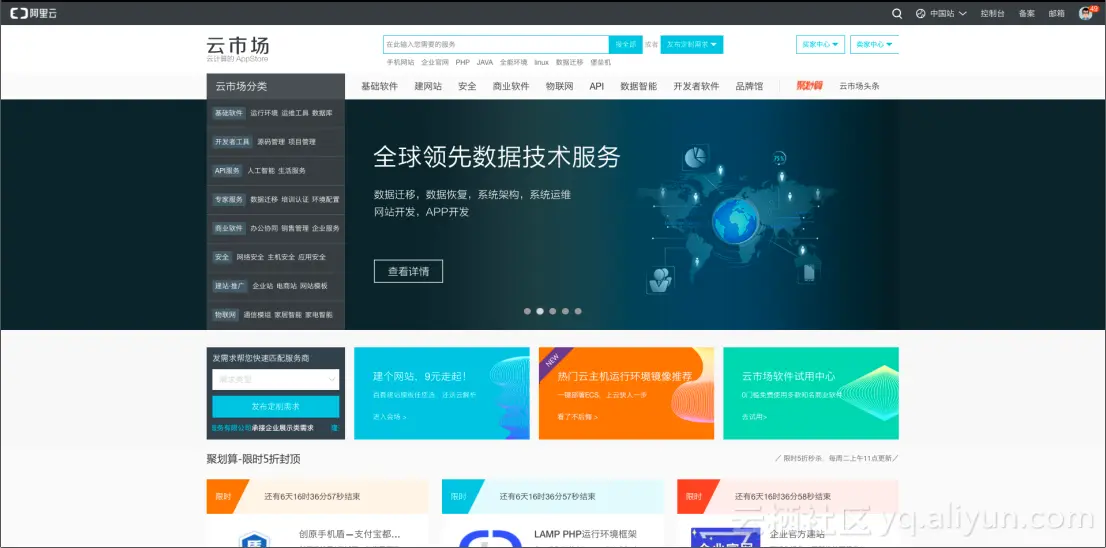Select the second carousel dot
Image resolution: width=1106 pixels, height=548 pixels.
pos(540,311)
